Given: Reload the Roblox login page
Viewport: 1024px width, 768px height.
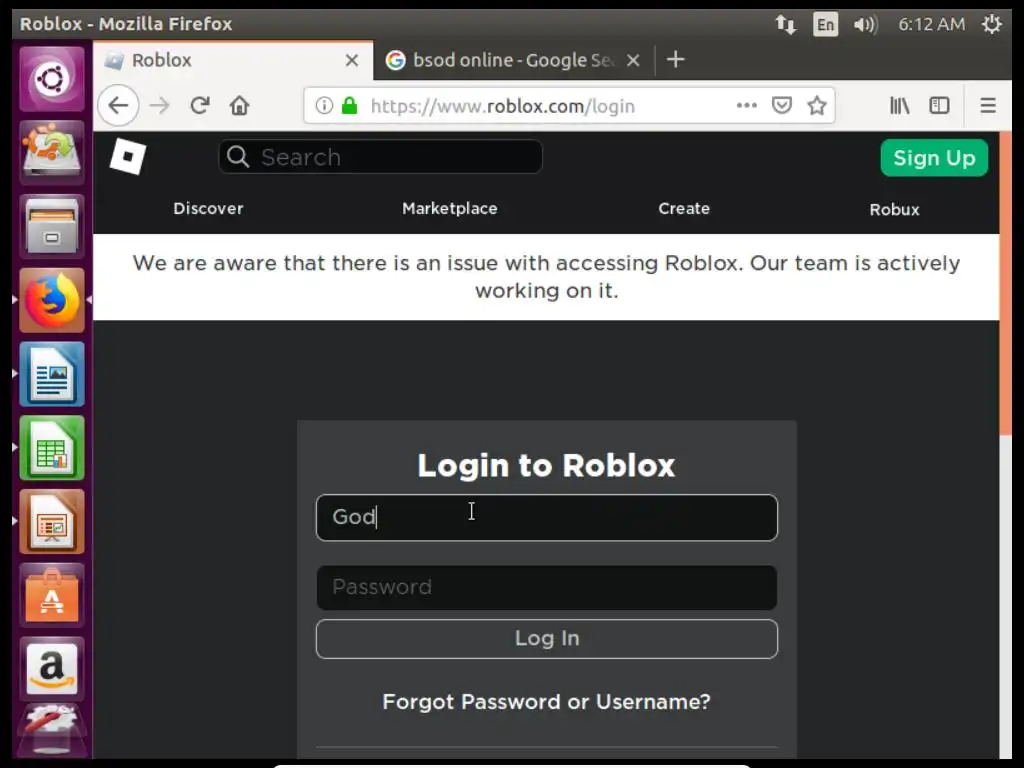Looking at the screenshot, I should tap(200, 105).
